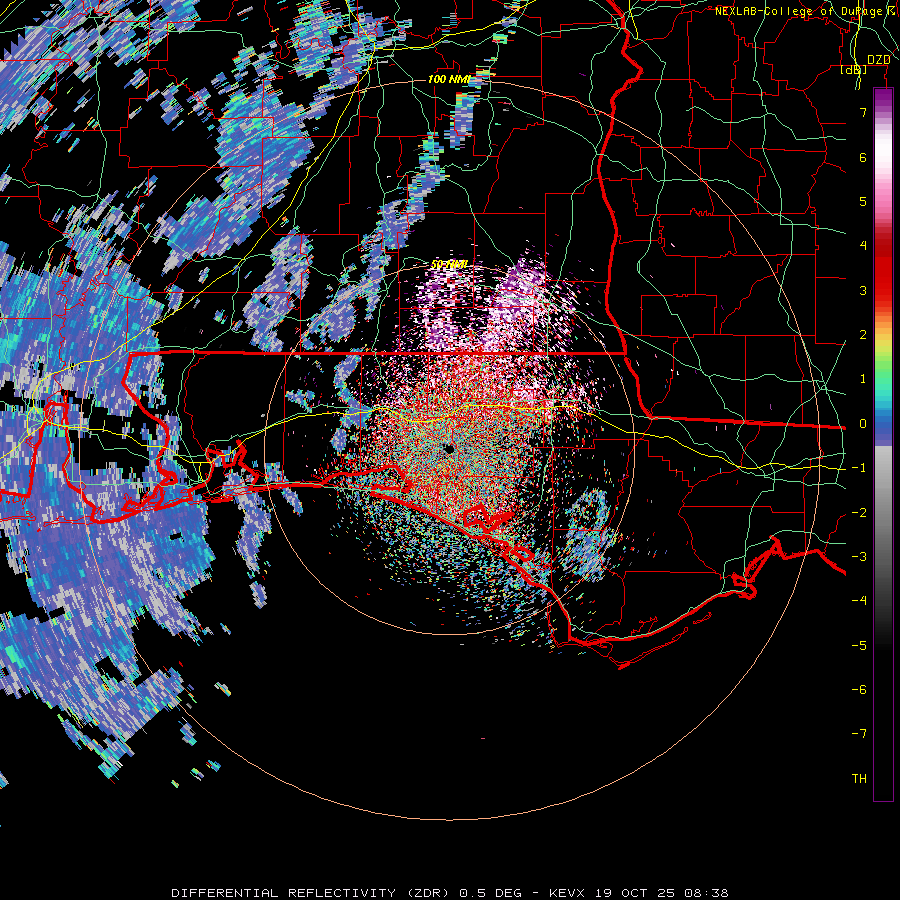Image resolution: width=900 pixels, height=900 pixels.
Task: Click the scale value -4 label
Action: point(859,601)
